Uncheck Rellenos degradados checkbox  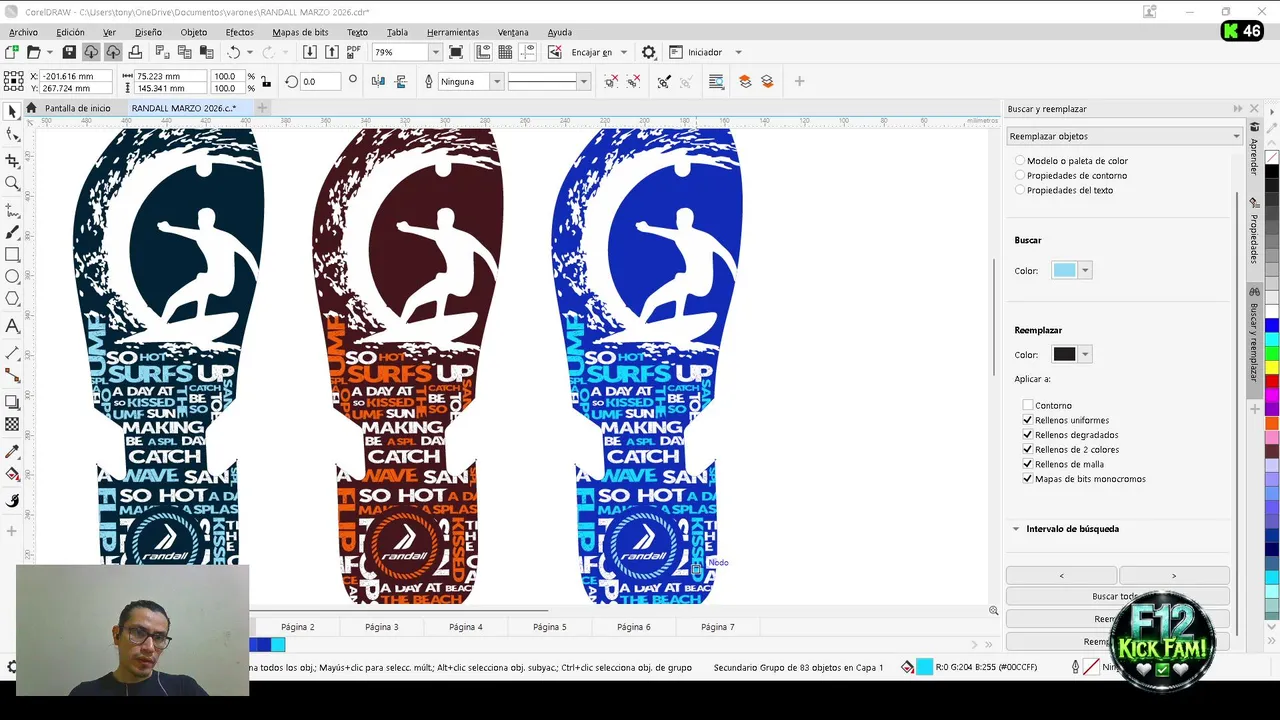point(1028,435)
